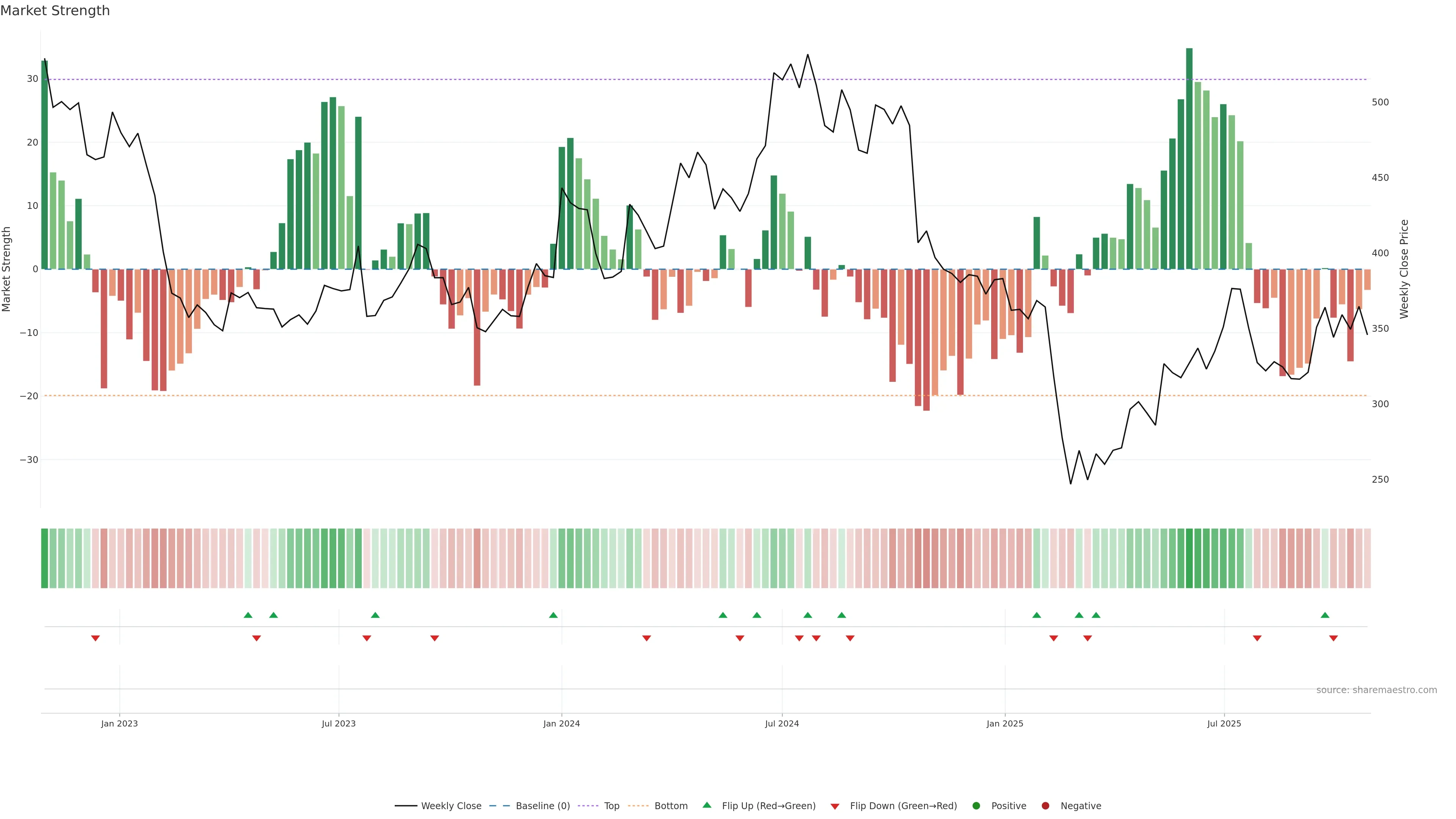This screenshot has height=819, width=1456.
Task: Click the Flip Up green triangle legend icon
Action: tap(706, 805)
